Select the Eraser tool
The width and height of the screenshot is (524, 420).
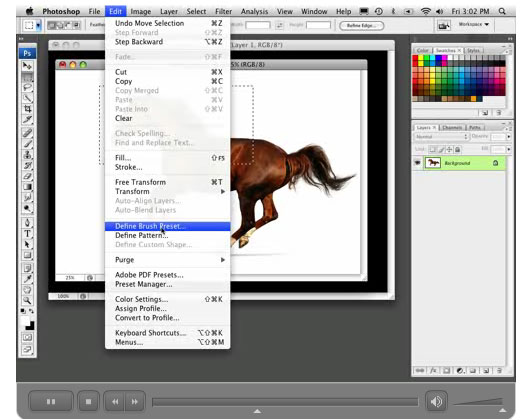coord(27,176)
